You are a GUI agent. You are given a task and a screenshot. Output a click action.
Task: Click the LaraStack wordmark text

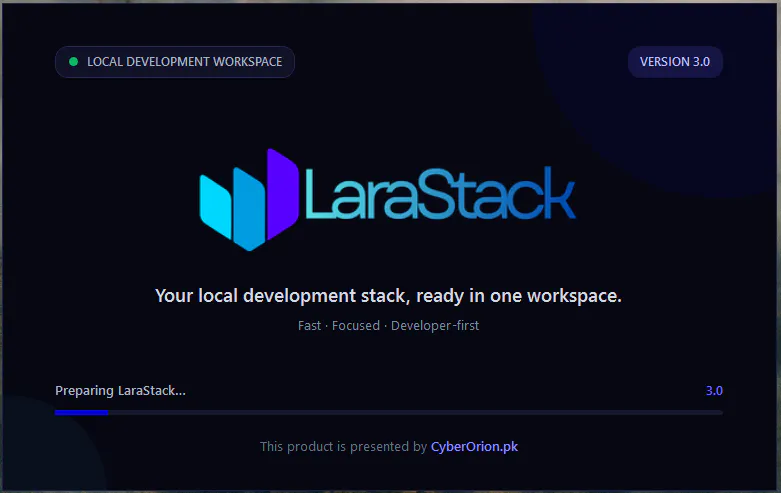440,194
